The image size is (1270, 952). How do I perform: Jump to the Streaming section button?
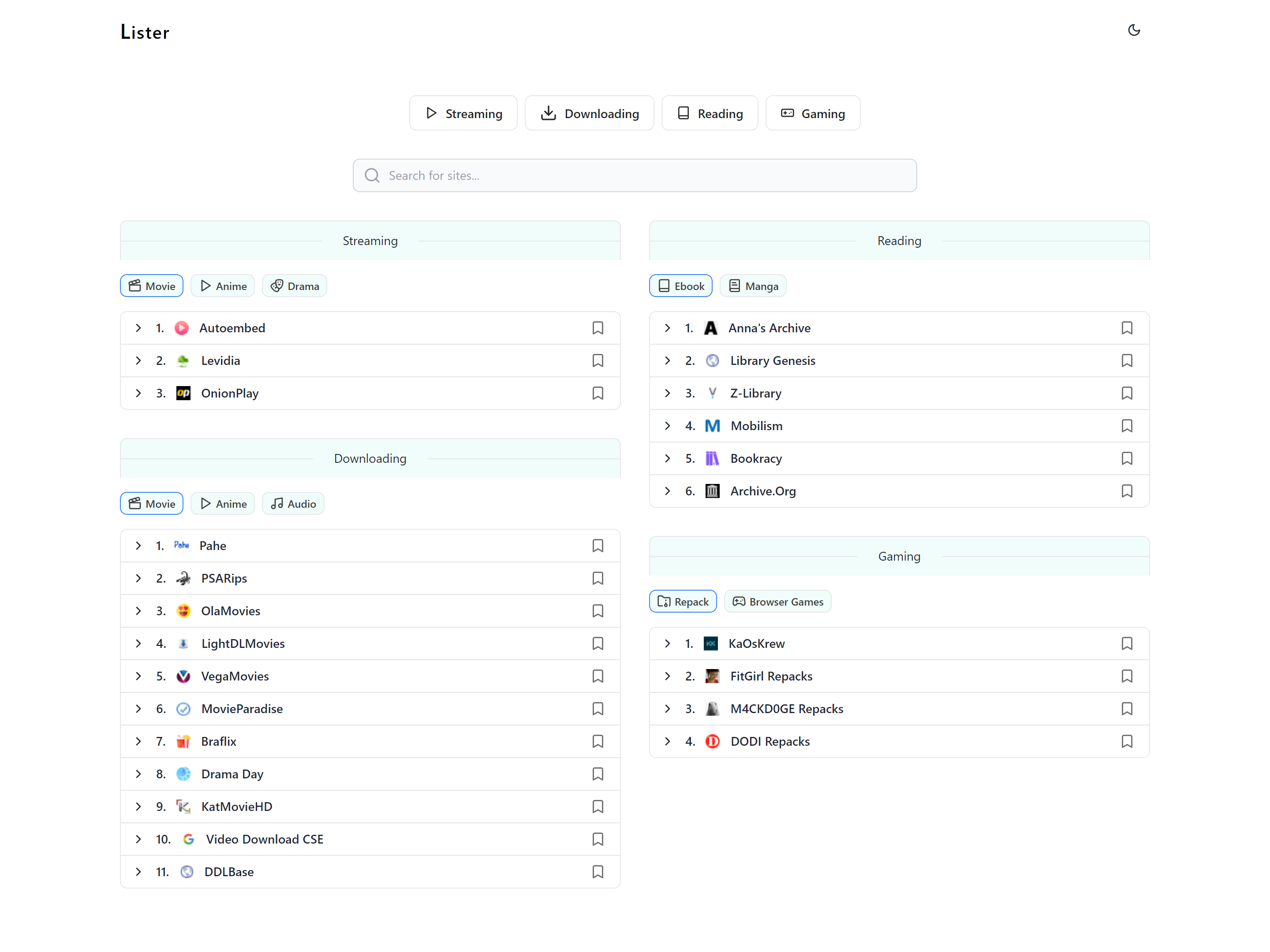[x=463, y=114]
